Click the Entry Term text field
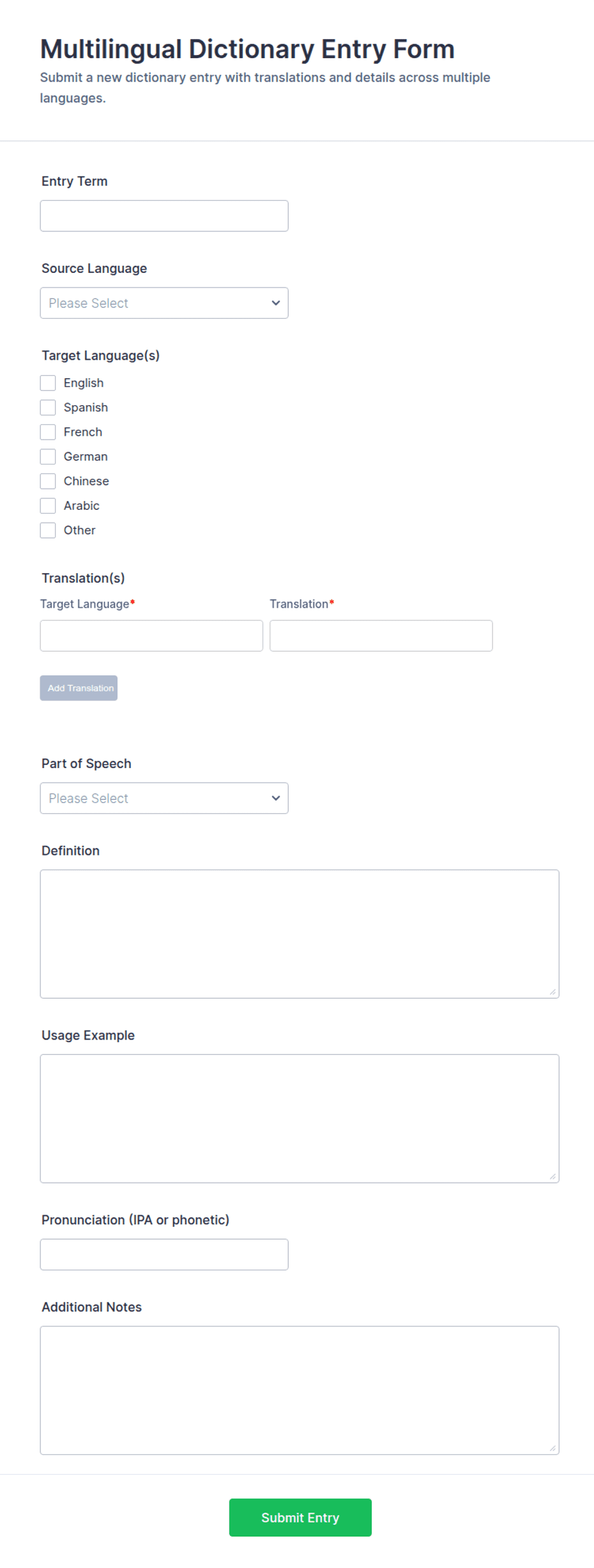Screen dimensions: 594x1568 pos(164,216)
